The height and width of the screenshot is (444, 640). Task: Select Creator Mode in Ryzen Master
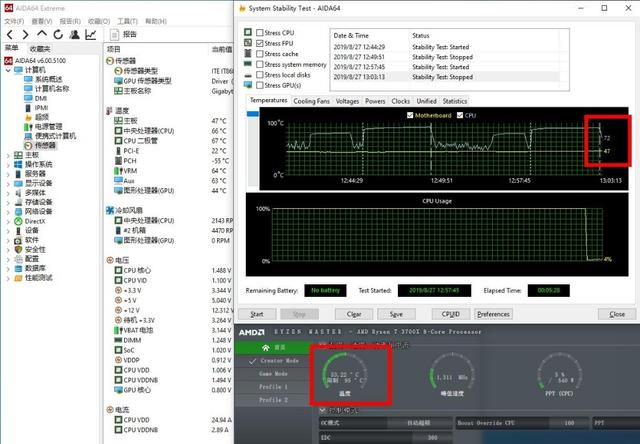coord(273,361)
